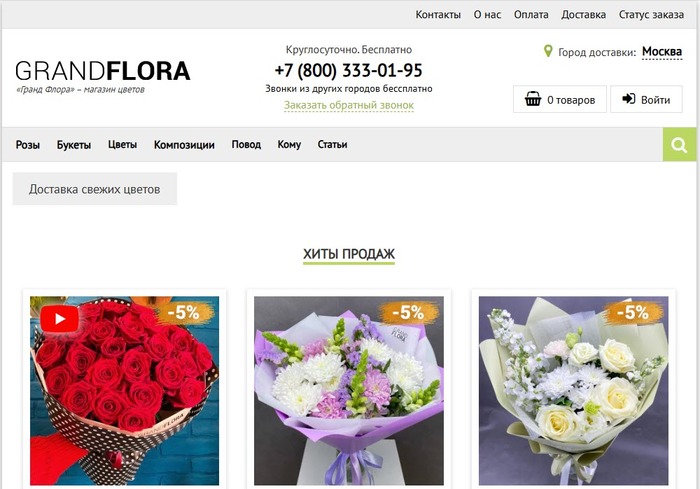Image resolution: width=700 pixels, height=489 pixels.
Task: Click the green location pin icon
Action: [x=548, y=51]
